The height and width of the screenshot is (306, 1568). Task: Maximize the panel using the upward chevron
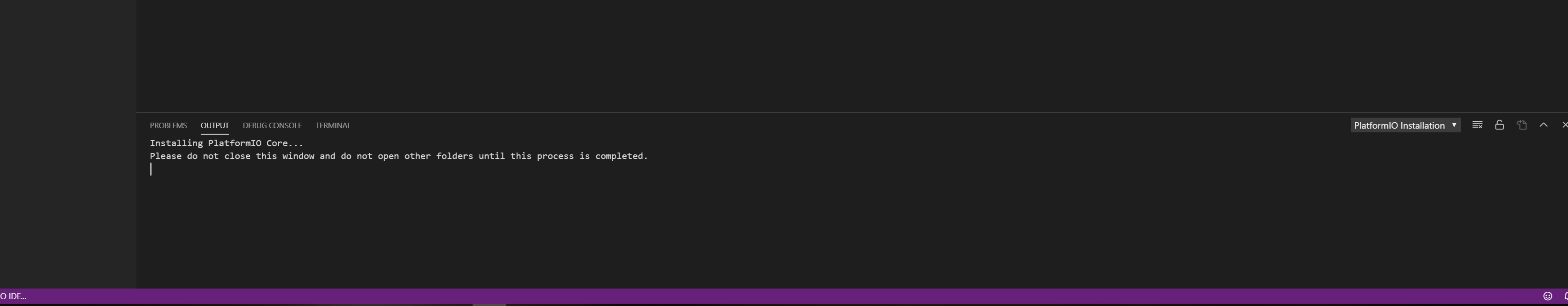(1543, 125)
